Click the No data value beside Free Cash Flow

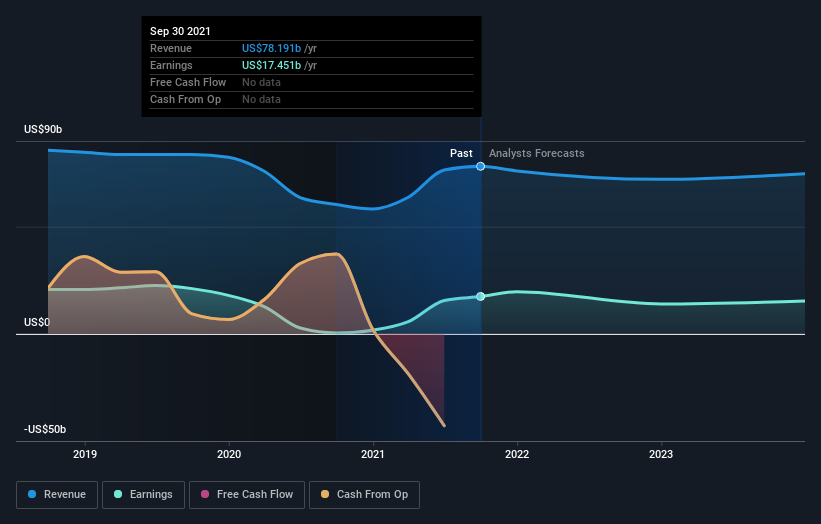[261, 82]
